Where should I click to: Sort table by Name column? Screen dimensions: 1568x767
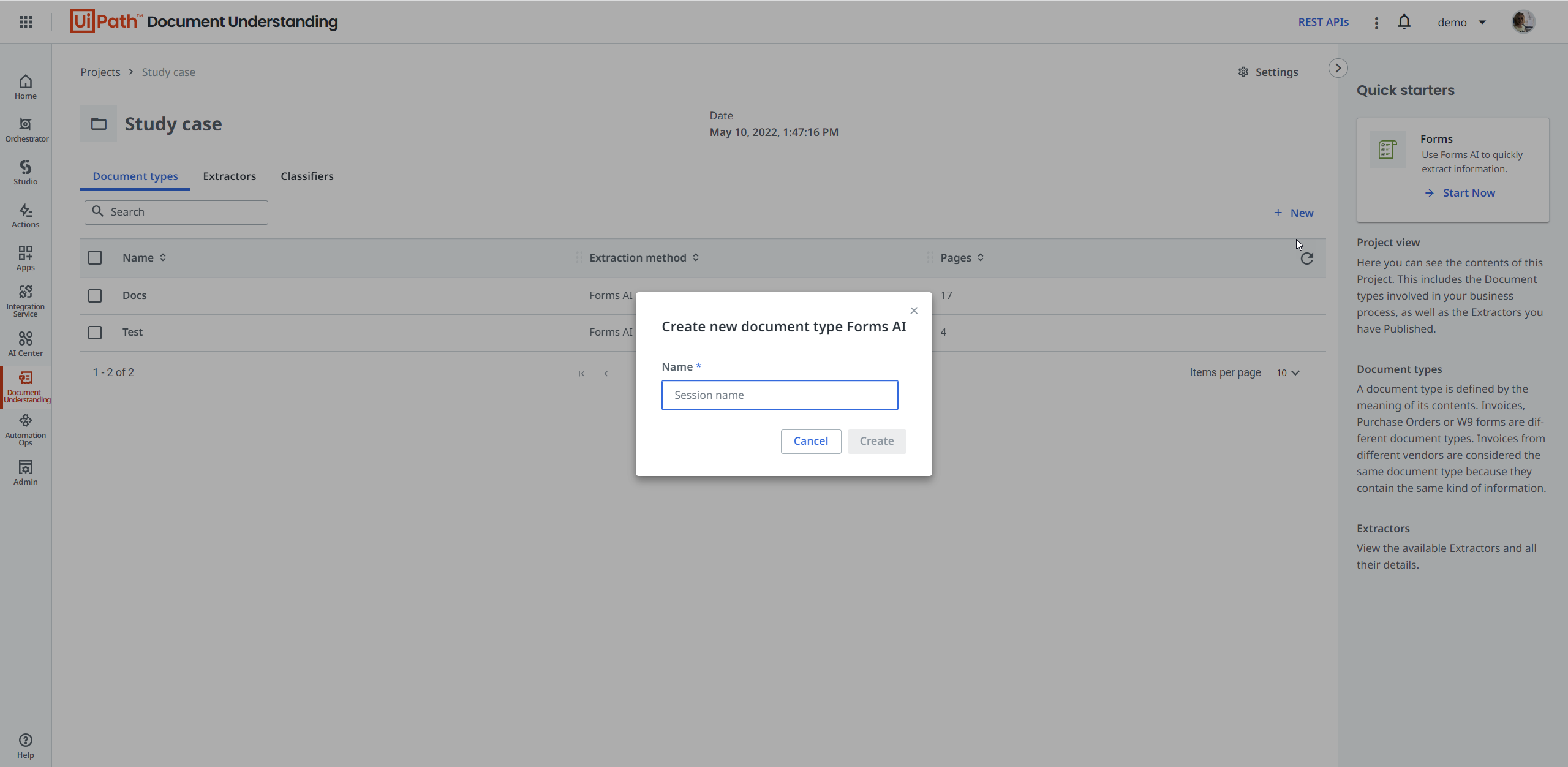145,258
